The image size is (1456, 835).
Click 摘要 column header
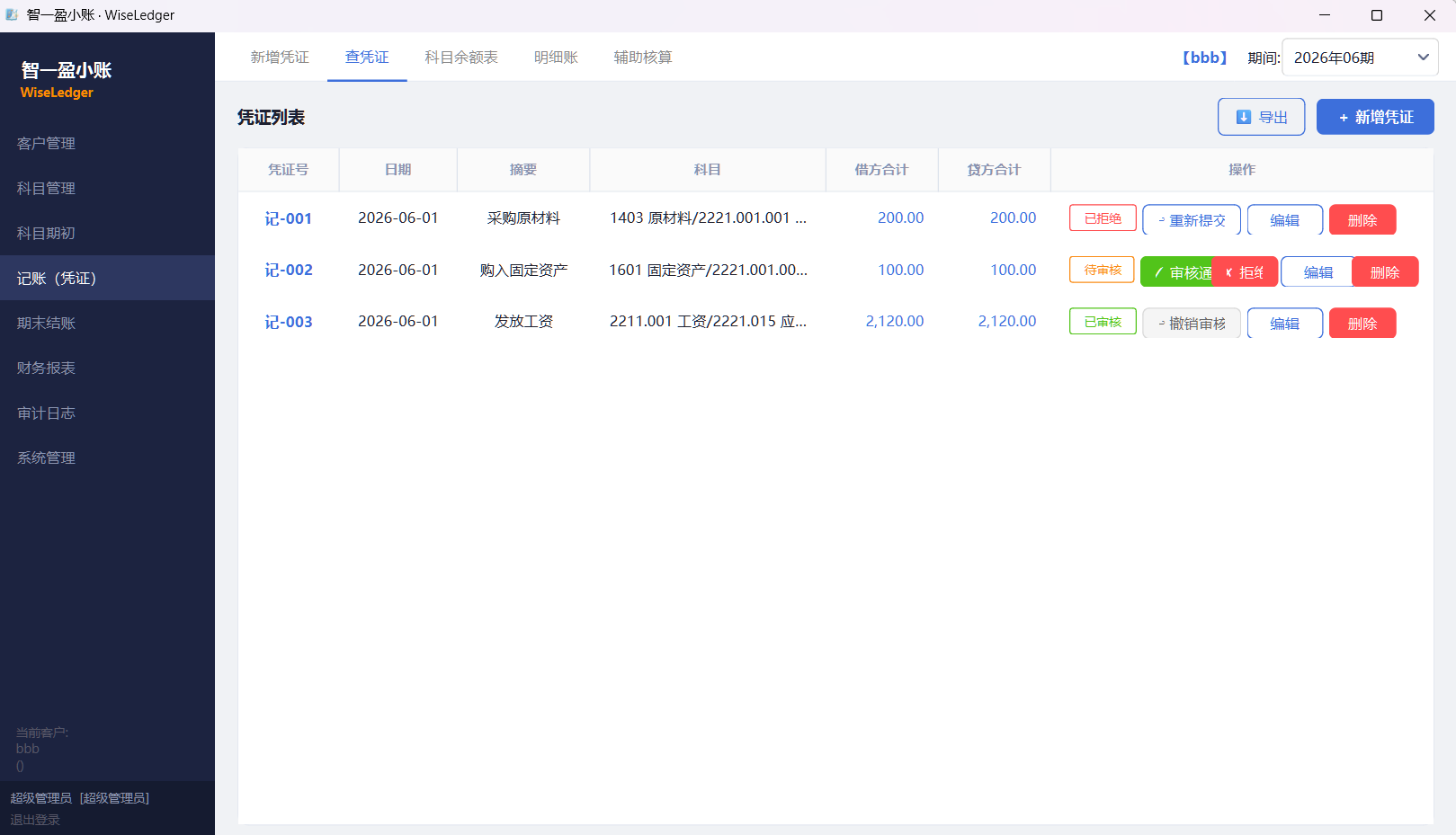[x=523, y=169]
